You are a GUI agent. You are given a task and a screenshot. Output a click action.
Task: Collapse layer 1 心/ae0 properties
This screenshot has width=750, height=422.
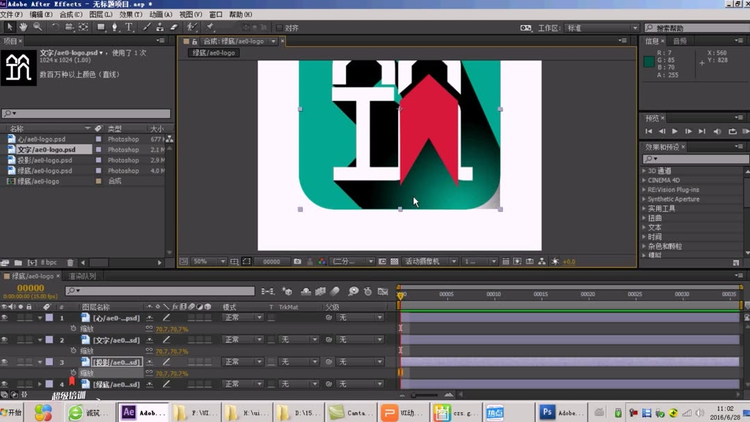[40, 318]
